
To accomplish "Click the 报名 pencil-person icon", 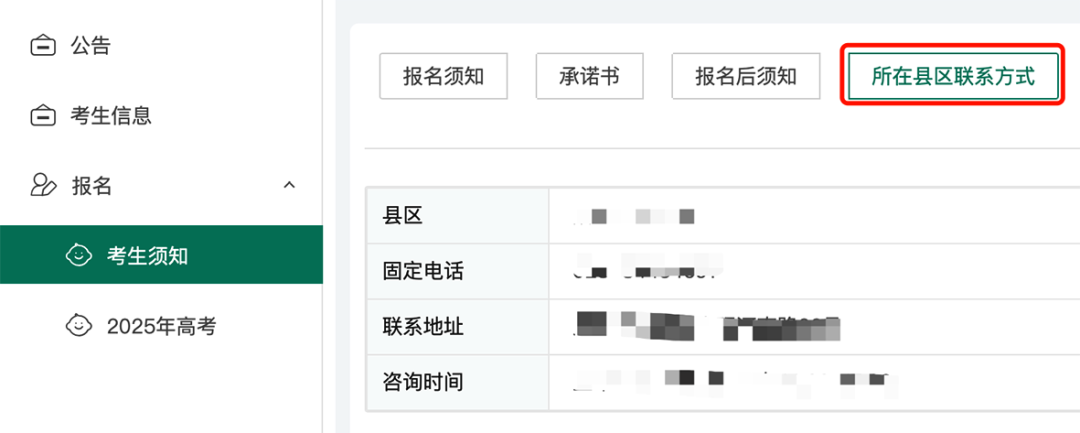I will pyautogui.click(x=43, y=186).
